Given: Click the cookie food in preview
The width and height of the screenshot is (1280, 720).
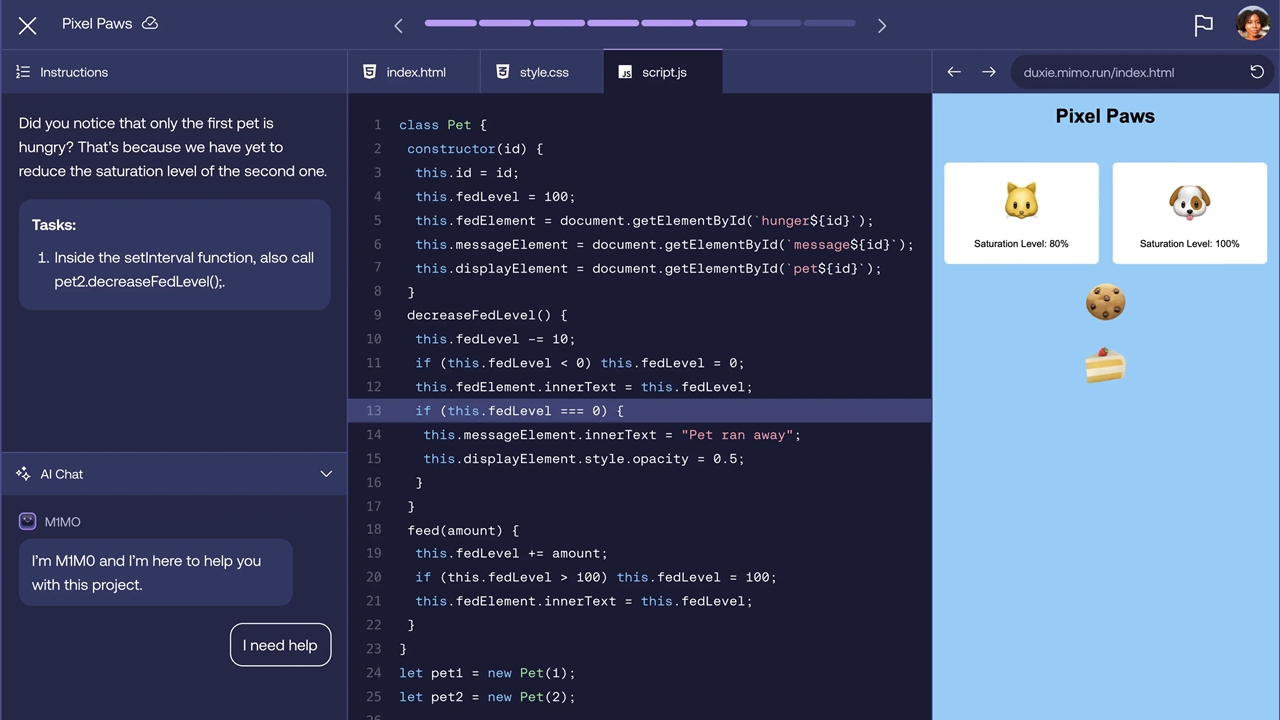Looking at the screenshot, I should tap(1105, 302).
